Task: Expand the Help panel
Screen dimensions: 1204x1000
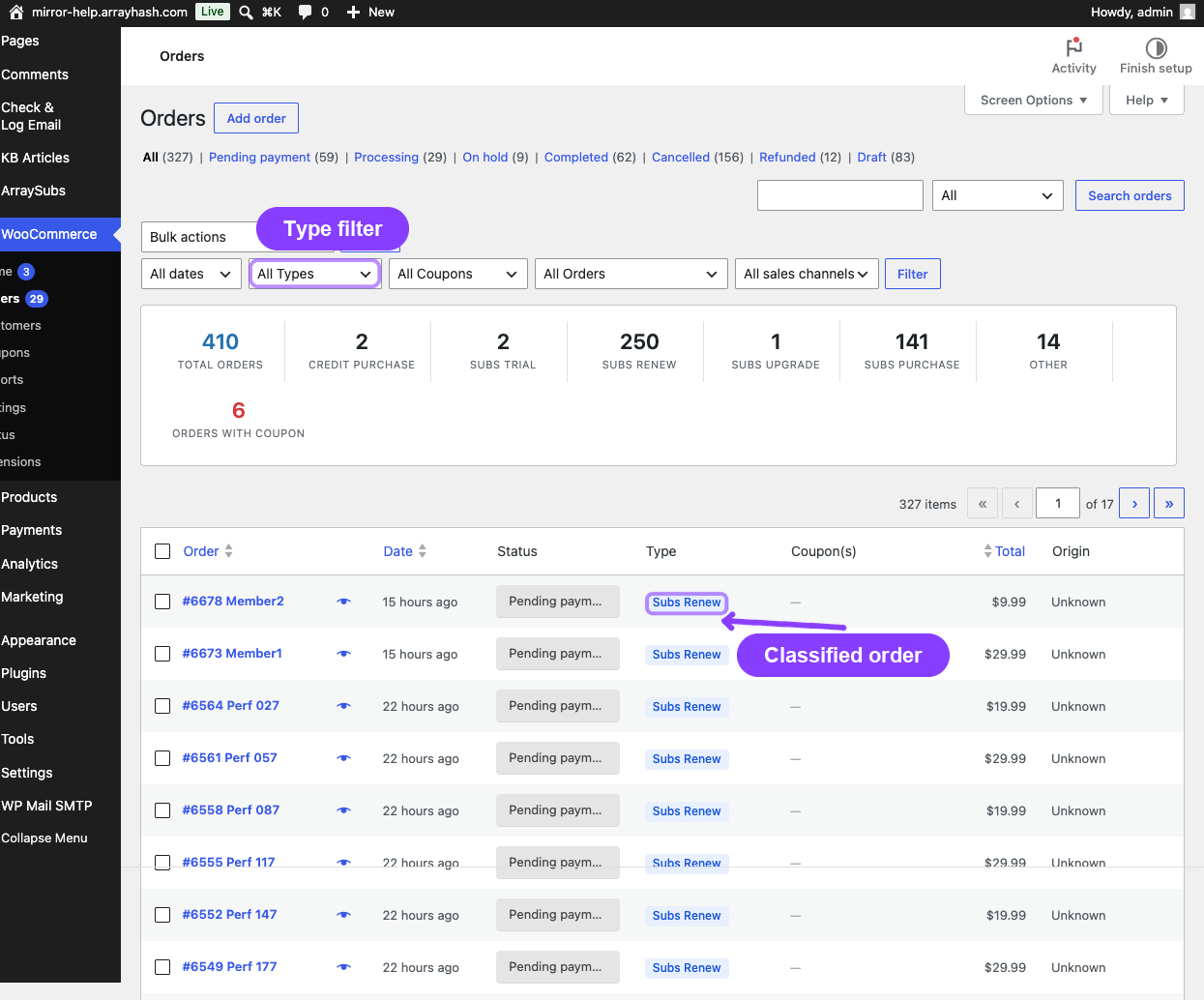Action: pyautogui.click(x=1147, y=100)
